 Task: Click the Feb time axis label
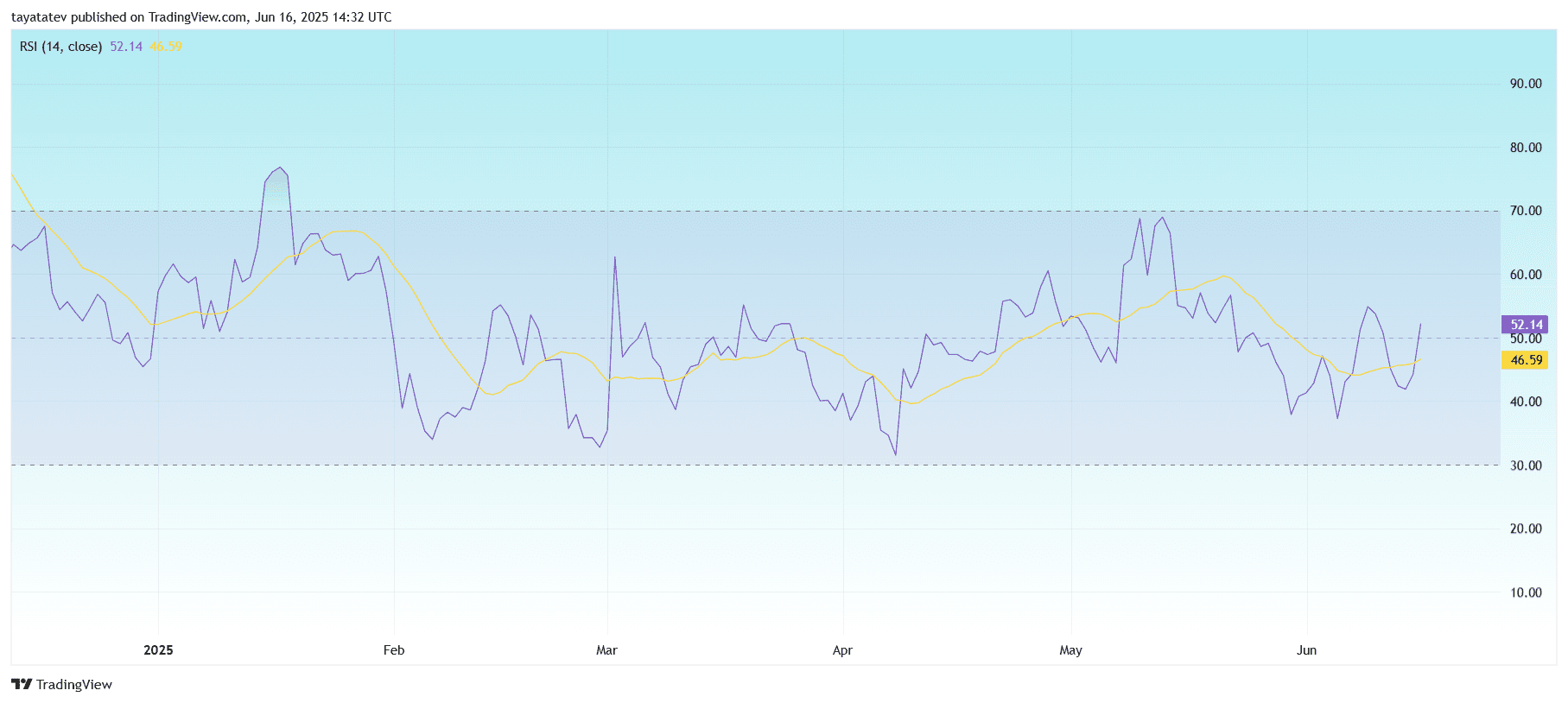pos(394,650)
